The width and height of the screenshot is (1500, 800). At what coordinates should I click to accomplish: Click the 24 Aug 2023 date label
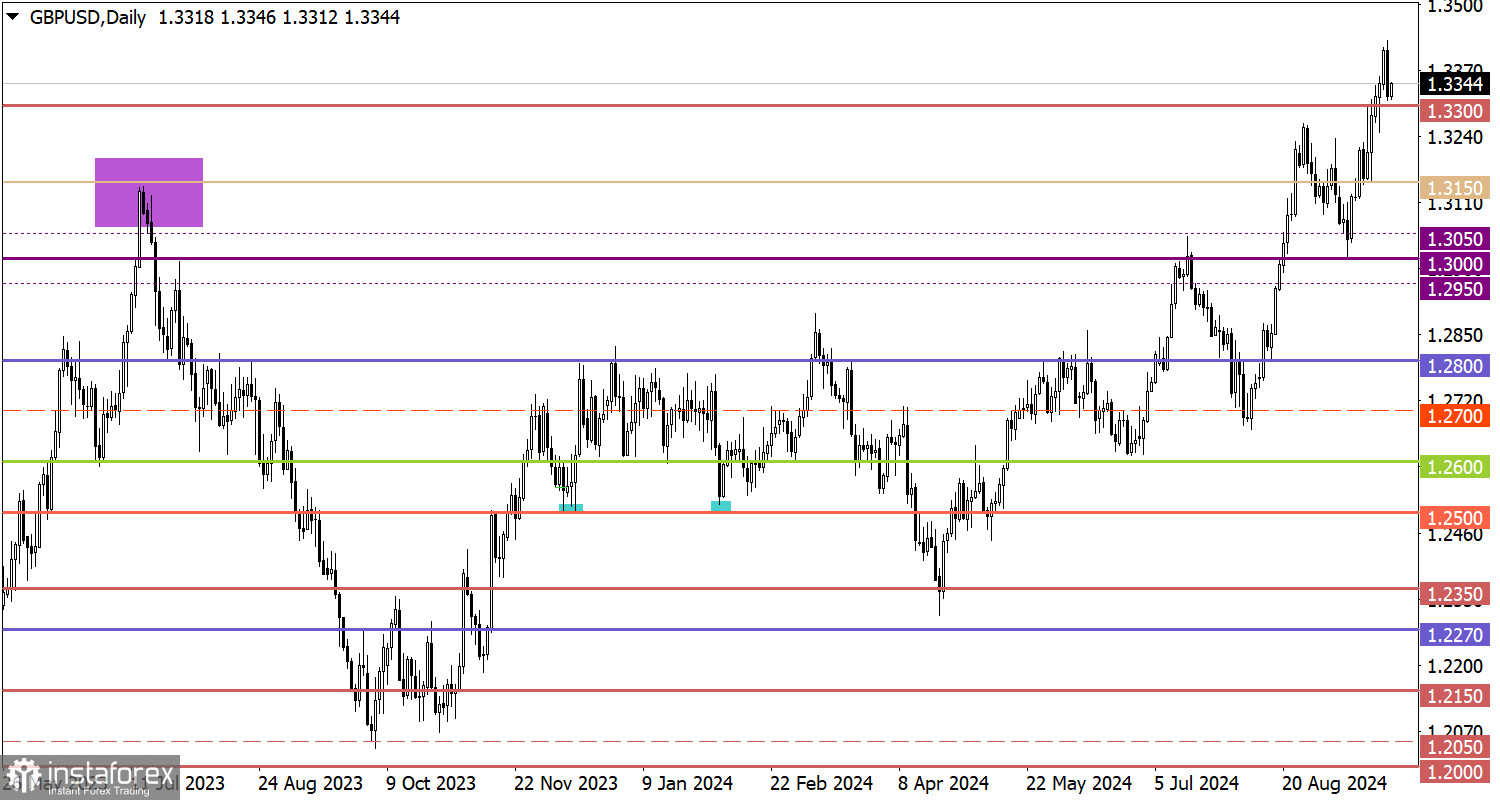(310, 782)
